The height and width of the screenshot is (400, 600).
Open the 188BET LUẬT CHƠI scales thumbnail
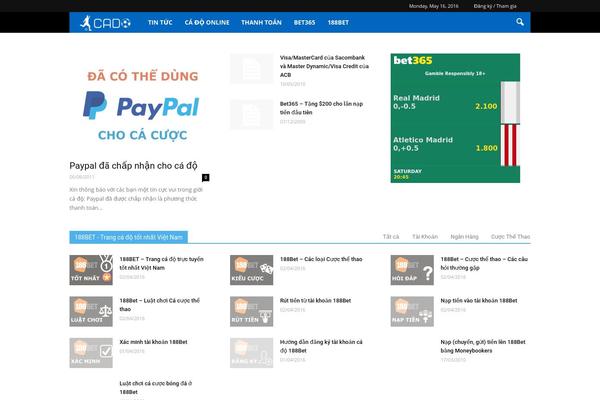tap(91, 311)
